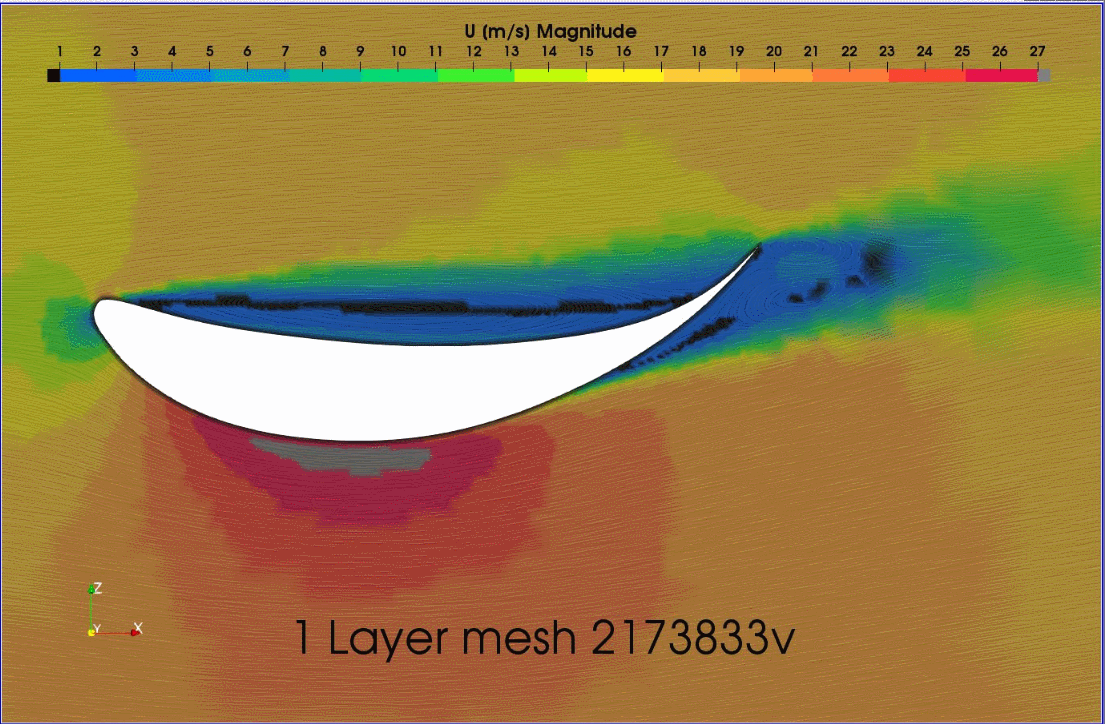Select the orange band between 19 and 21
The height and width of the screenshot is (724, 1105).
coord(776,75)
